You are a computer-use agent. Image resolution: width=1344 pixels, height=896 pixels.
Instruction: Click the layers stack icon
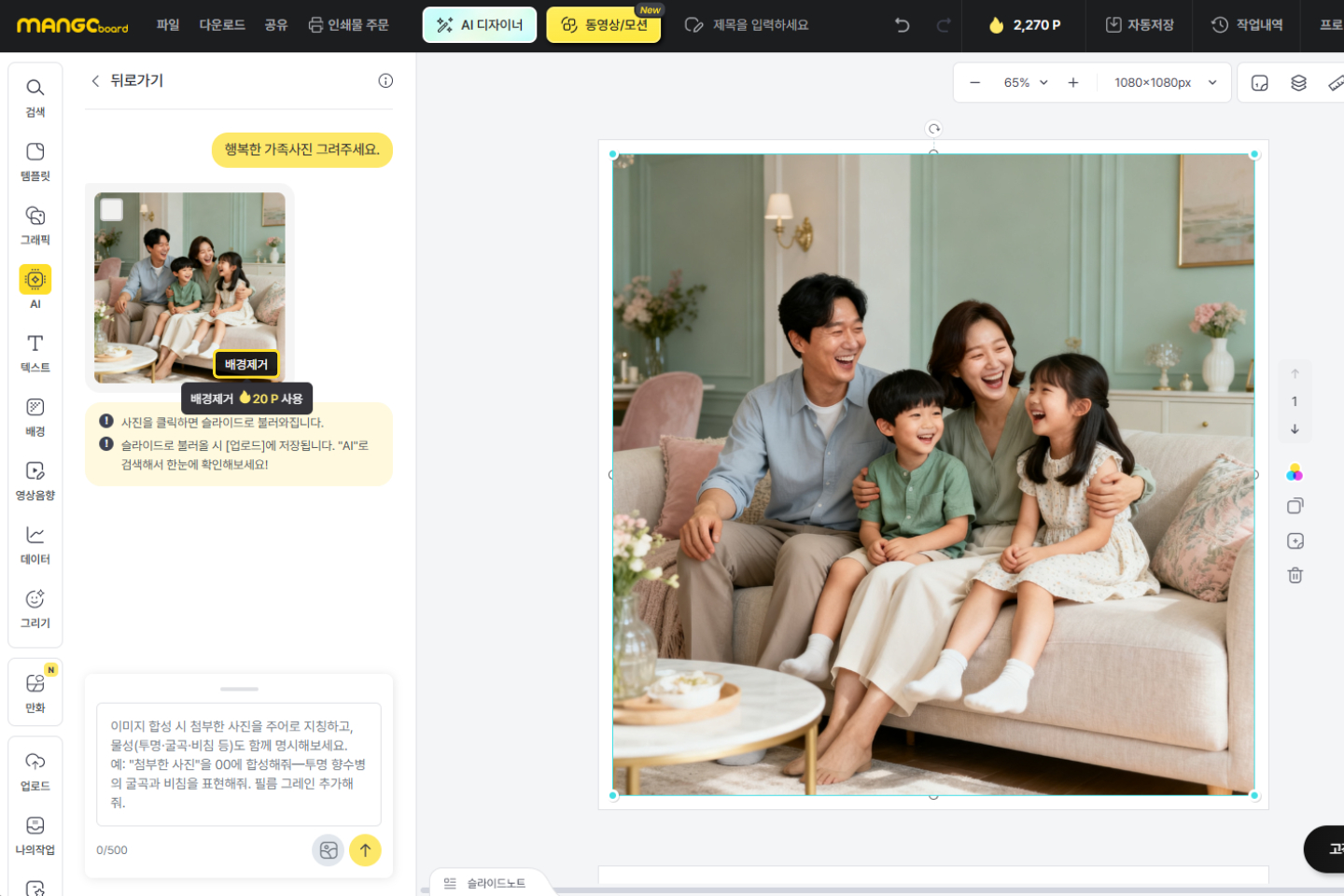(x=1298, y=83)
